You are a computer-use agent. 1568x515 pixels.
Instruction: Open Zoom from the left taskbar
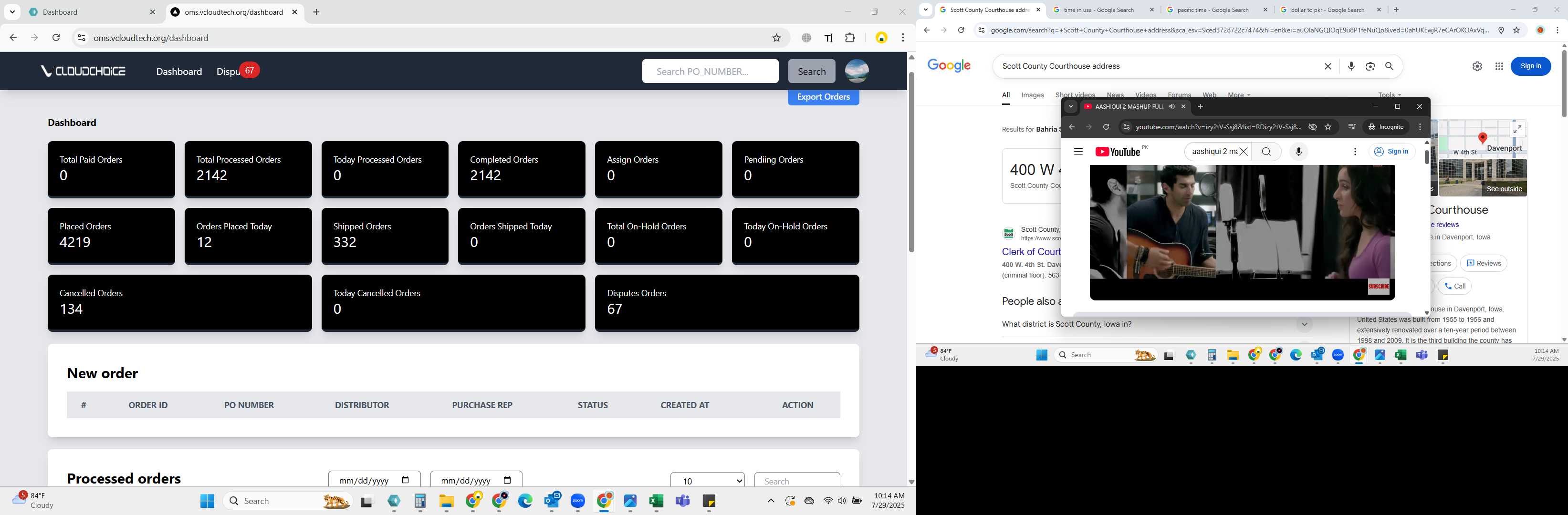[x=578, y=501]
